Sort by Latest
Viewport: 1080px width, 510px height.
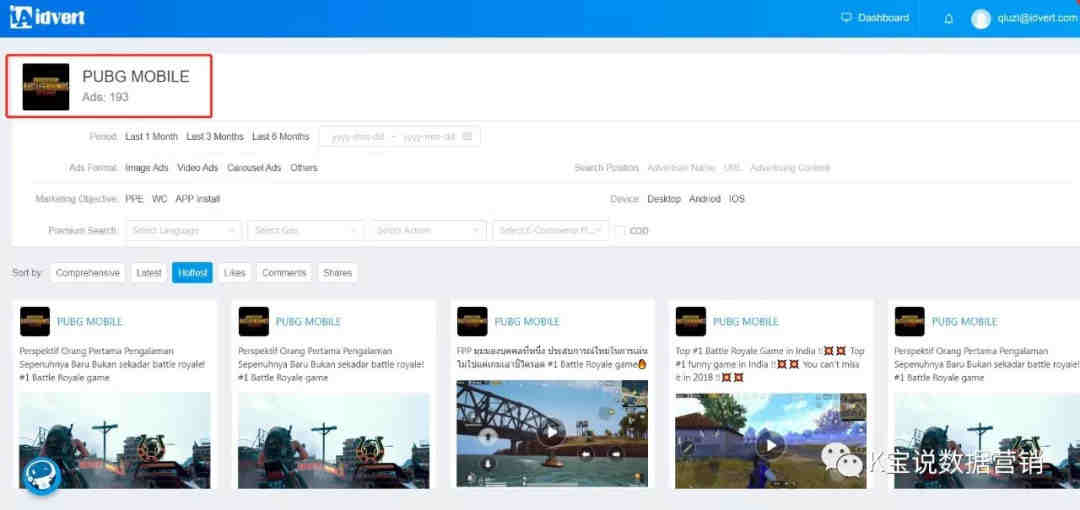tap(149, 273)
